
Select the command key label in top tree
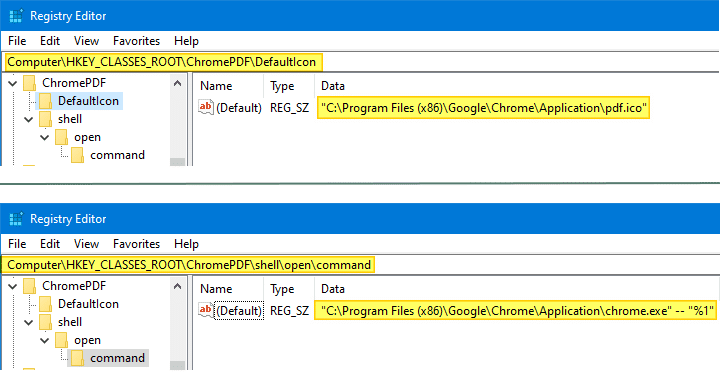(x=118, y=155)
